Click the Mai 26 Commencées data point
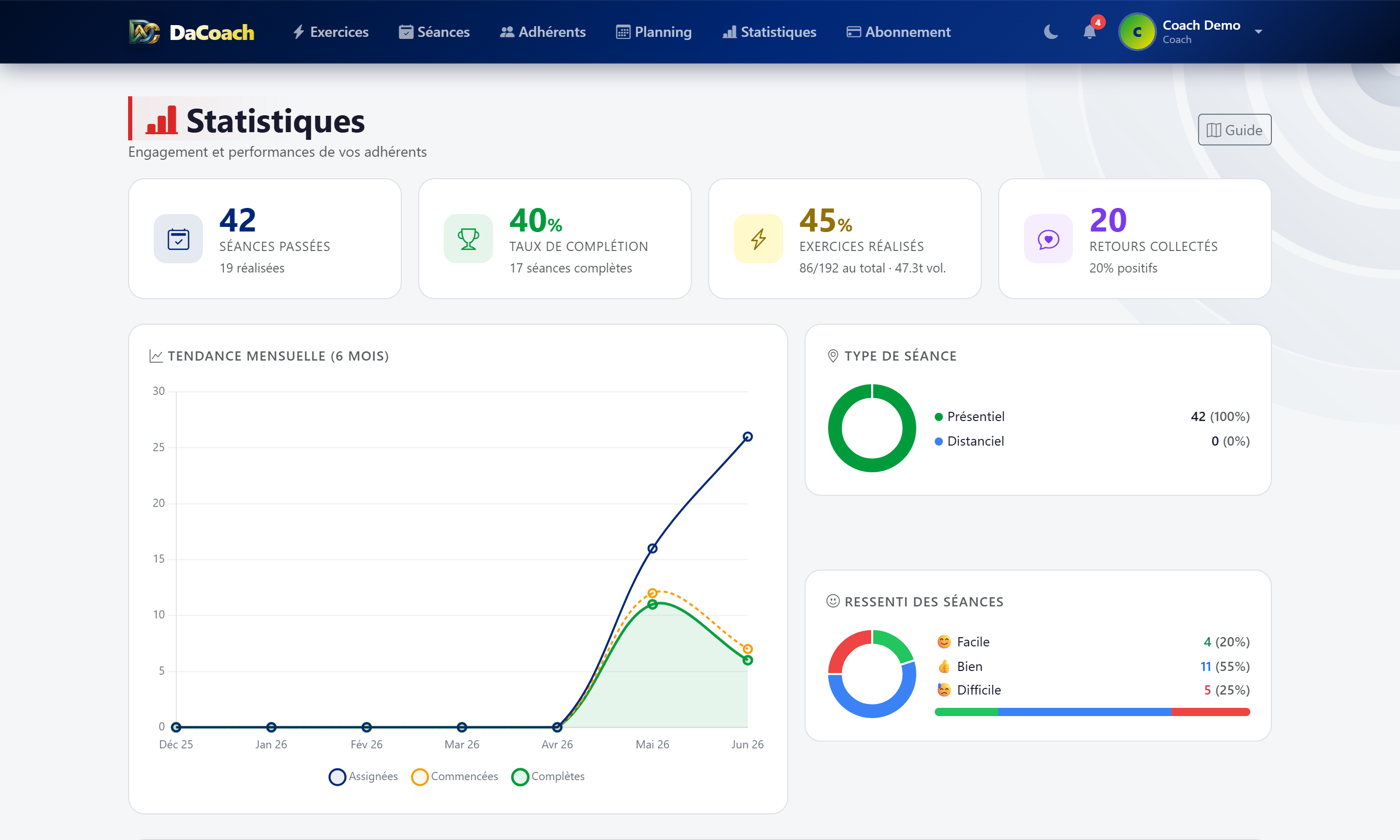This screenshot has width=1400, height=840. (x=652, y=593)
